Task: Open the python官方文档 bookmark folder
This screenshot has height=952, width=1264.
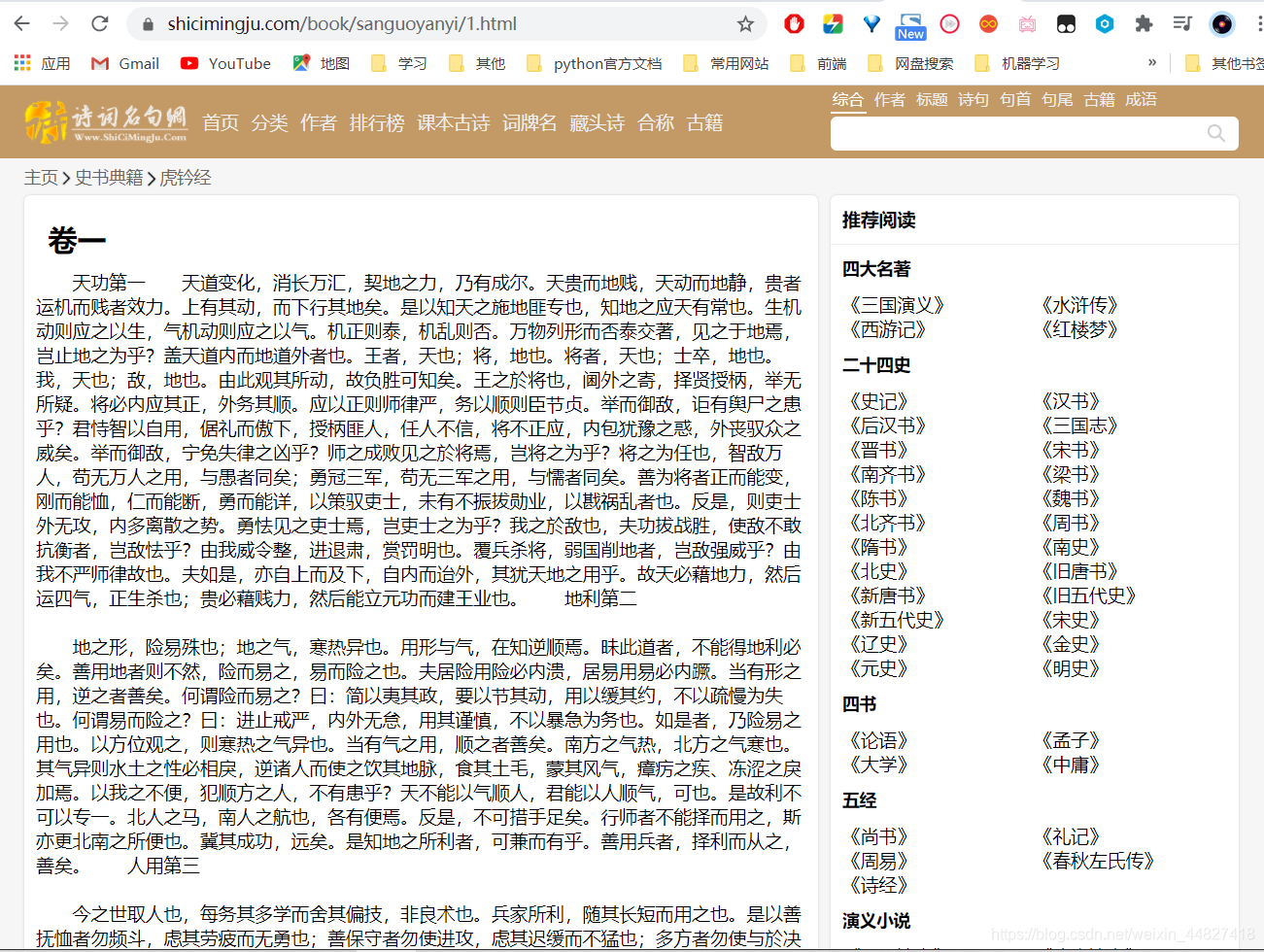Action: (x=595, y=63)
